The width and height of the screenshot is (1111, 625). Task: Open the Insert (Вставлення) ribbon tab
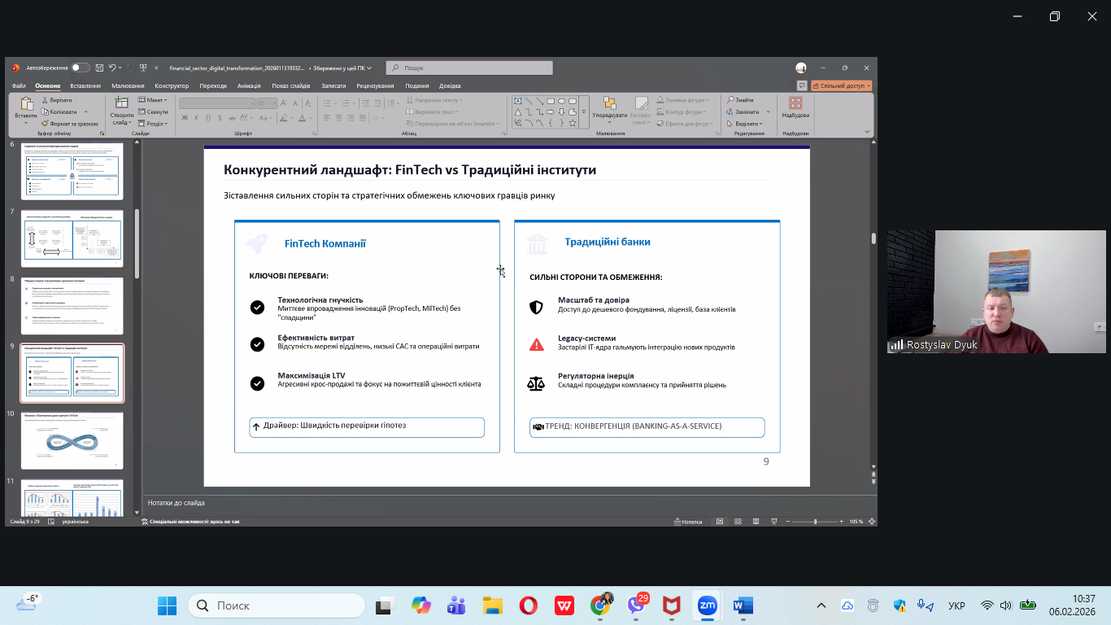click(85, 86)
